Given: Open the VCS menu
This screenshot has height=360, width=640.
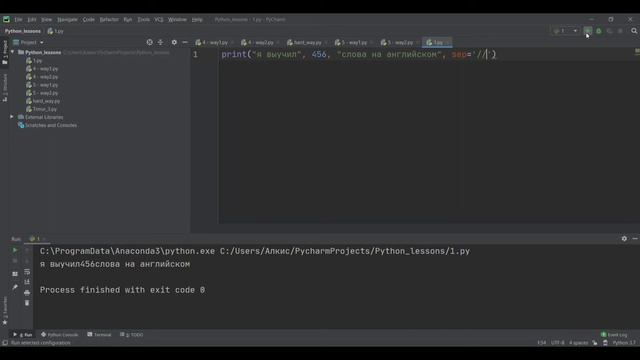Looking at the screenshot, I should (x=159, y=20).
